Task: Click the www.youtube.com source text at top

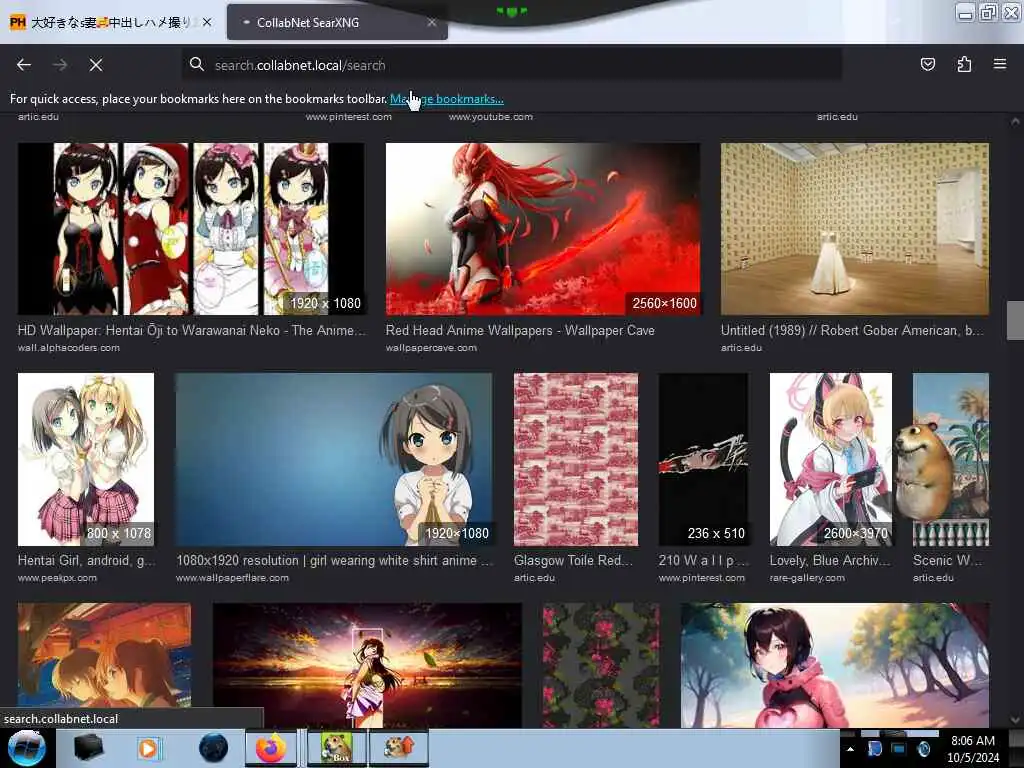Action: point(490,117)
